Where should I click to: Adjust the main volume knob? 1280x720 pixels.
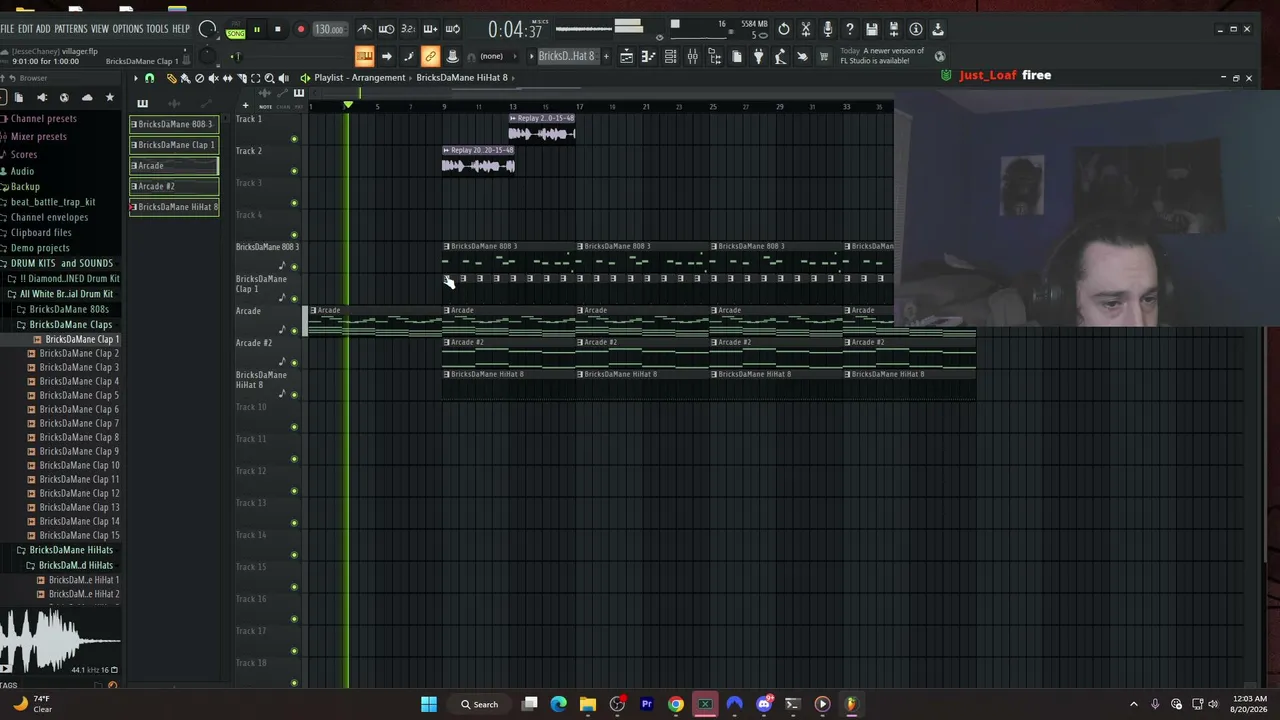tap(209, 29)
